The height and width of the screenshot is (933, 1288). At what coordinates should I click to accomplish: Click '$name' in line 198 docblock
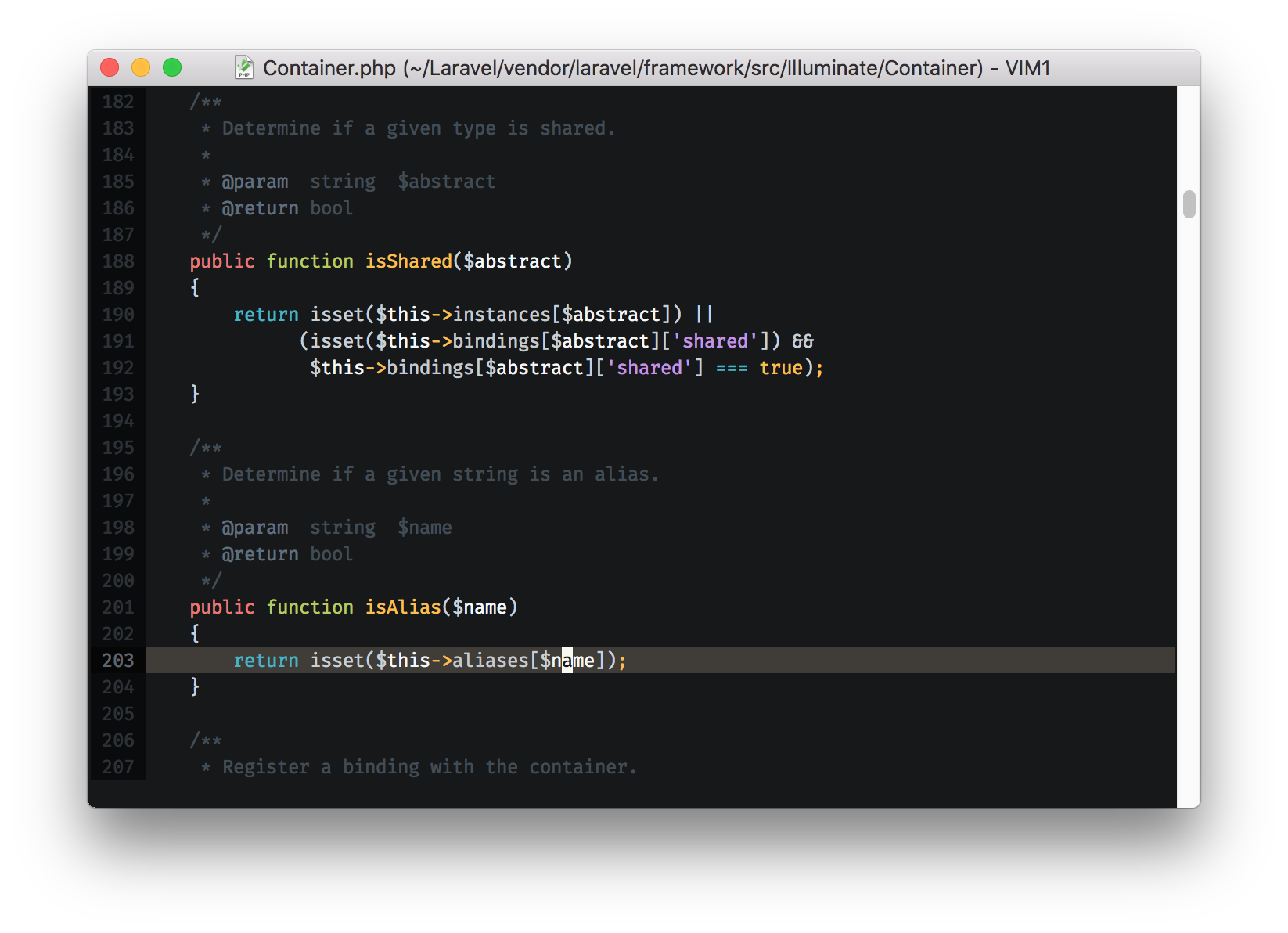(x=425, y=528)
